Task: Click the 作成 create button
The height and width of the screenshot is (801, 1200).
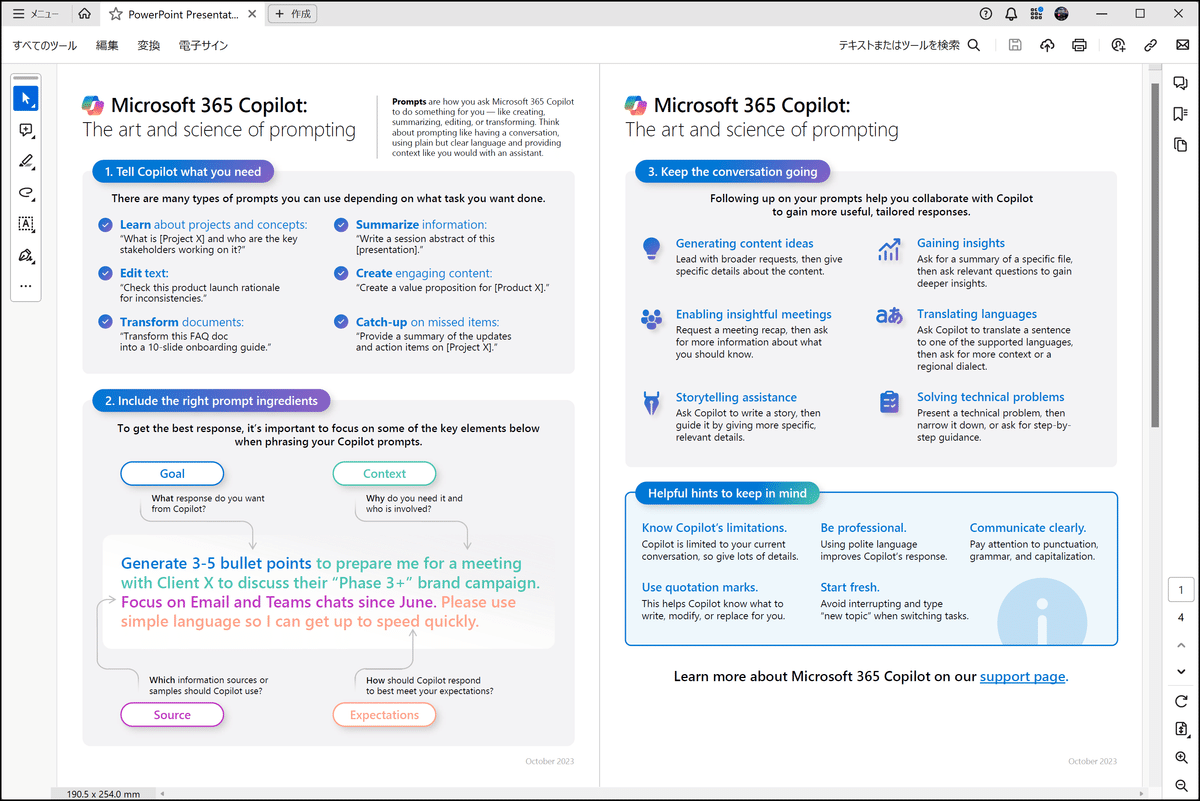Action: (293, 15)
